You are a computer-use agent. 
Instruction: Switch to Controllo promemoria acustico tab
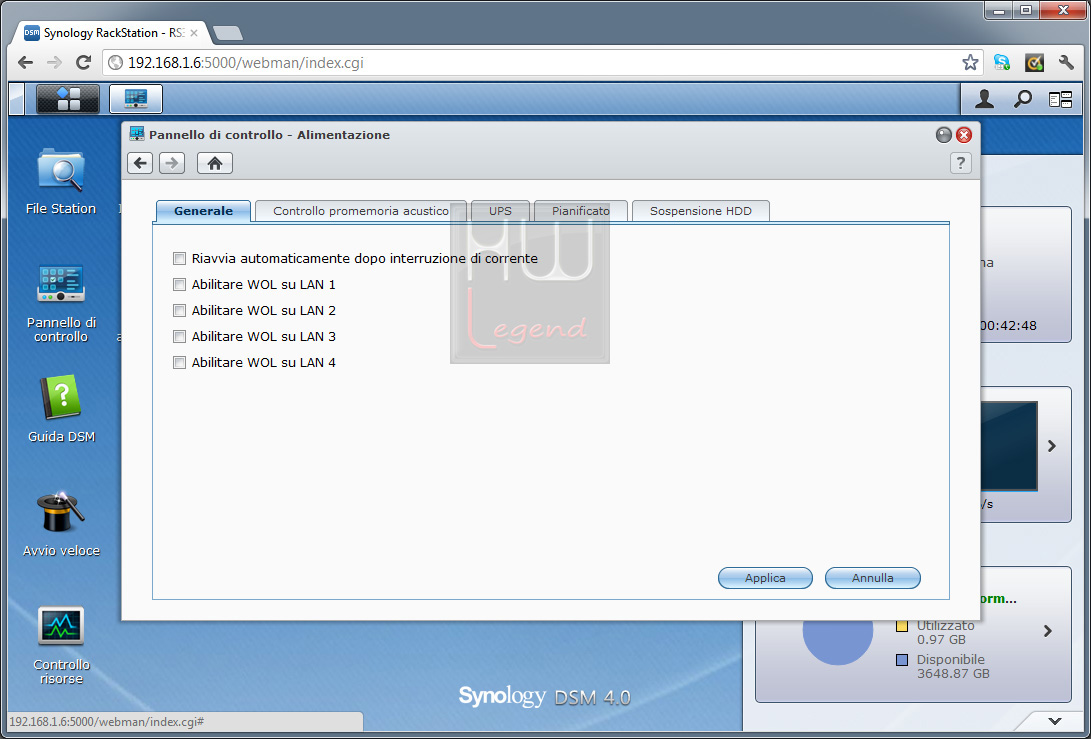(360, 211)
